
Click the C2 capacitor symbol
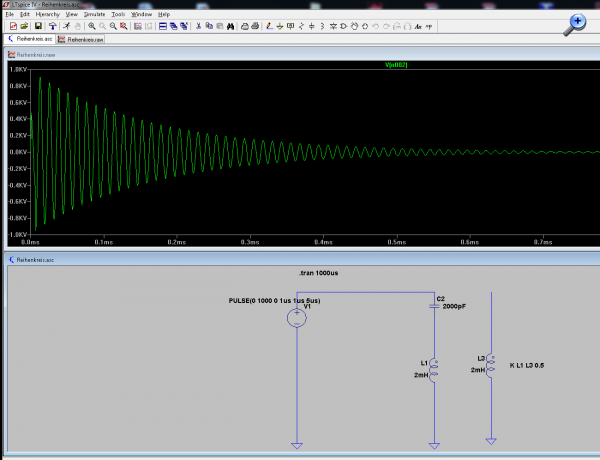coord(434,306)
